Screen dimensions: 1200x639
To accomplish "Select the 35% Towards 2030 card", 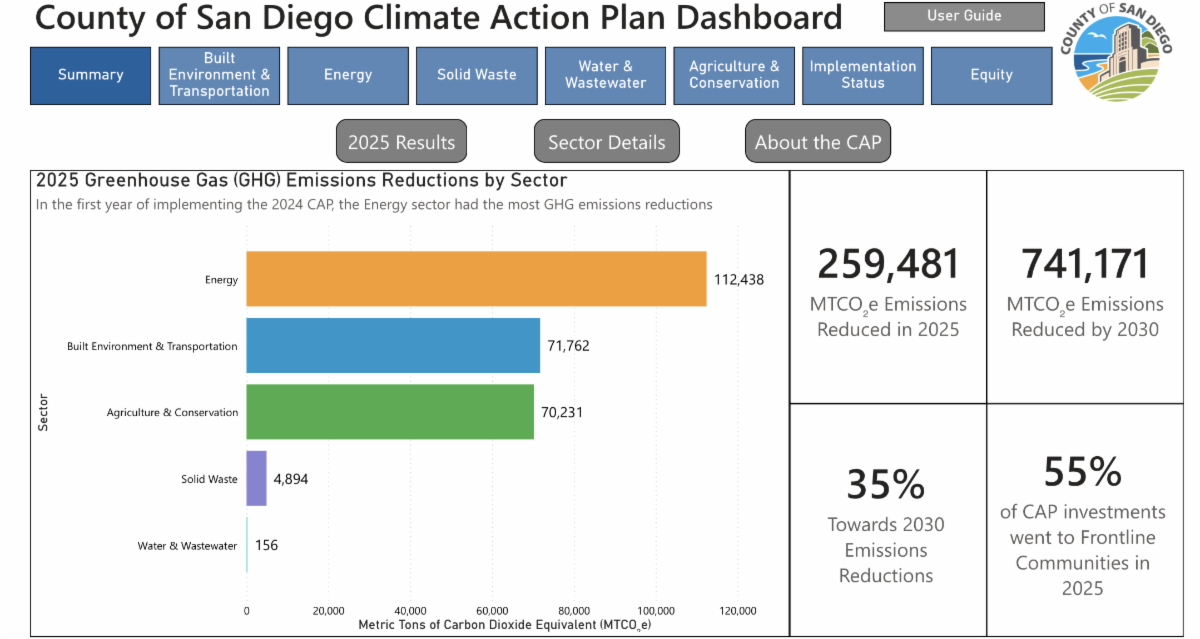I will tap(888, 520).
